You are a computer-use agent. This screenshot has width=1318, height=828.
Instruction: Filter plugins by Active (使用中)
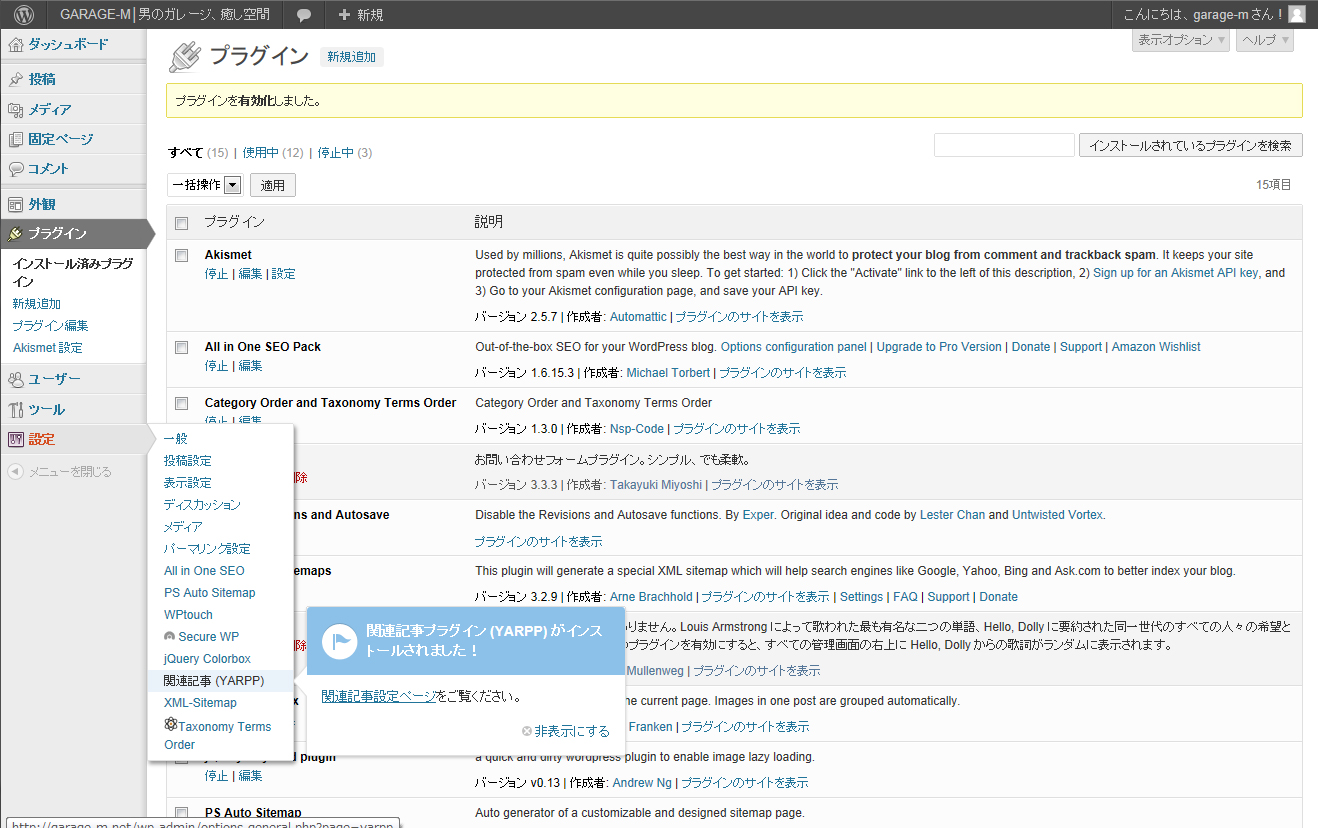[260, 152]
